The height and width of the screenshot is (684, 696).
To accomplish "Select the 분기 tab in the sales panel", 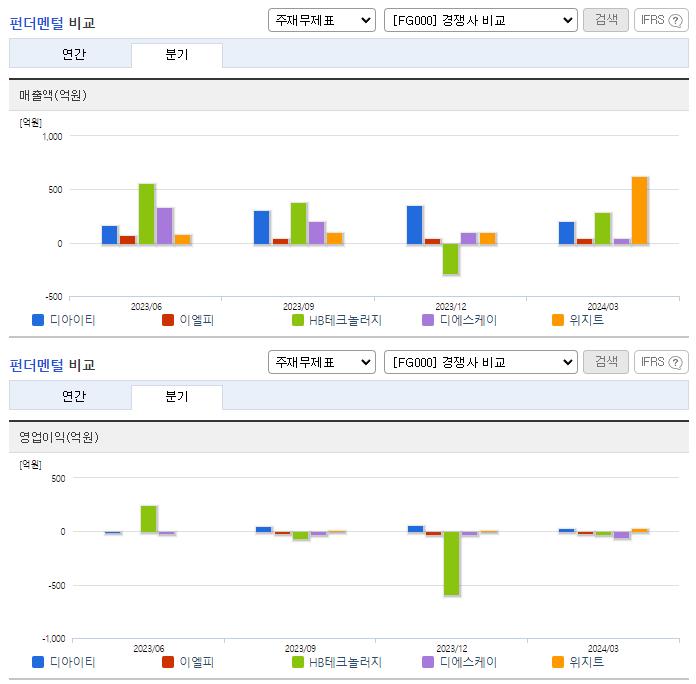I will (x=177, y=55).
